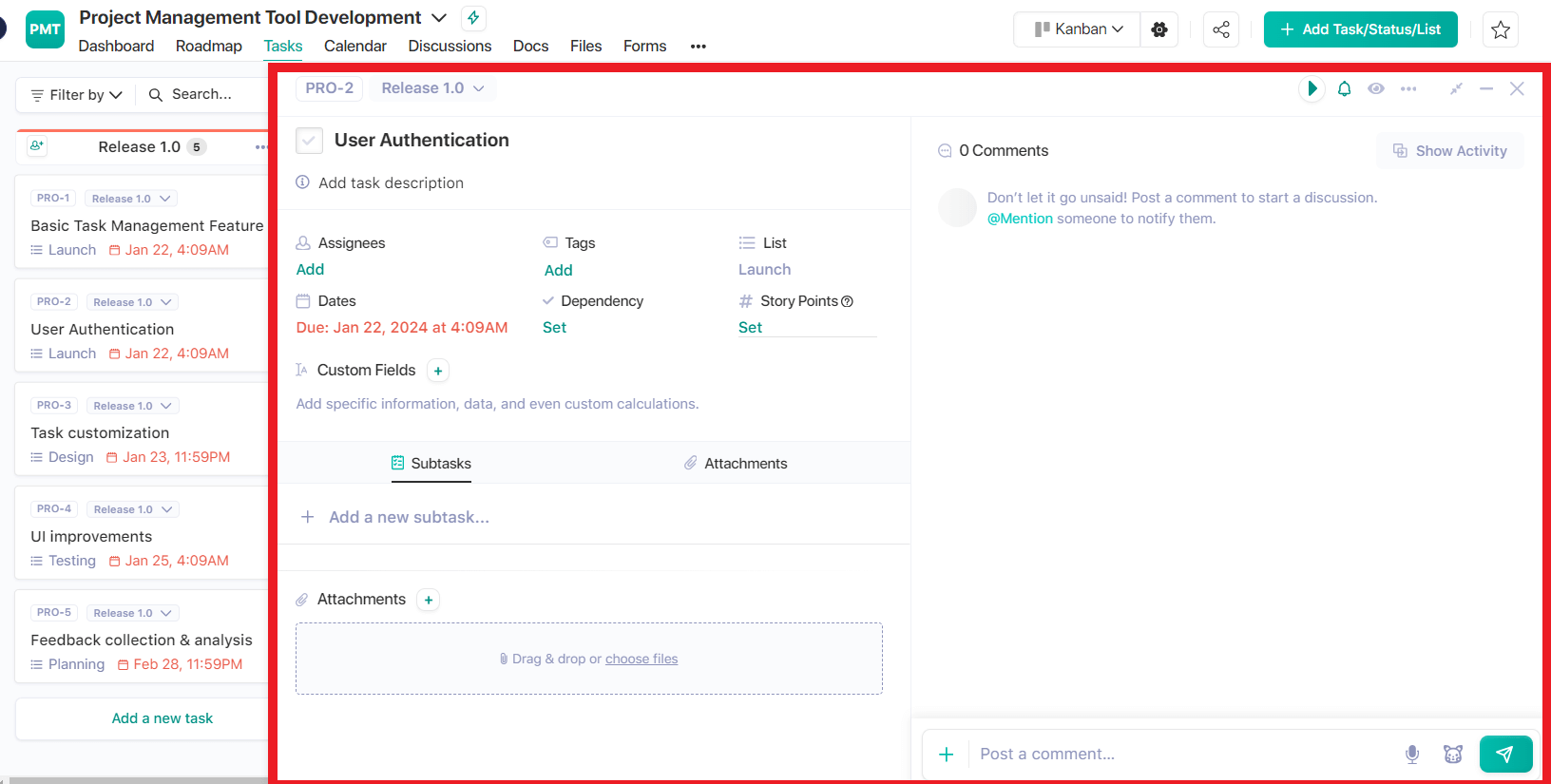This screenshot has width=1551, height=784.
Task: Switch to the Dashboard tab
Action: click(116, 46)
